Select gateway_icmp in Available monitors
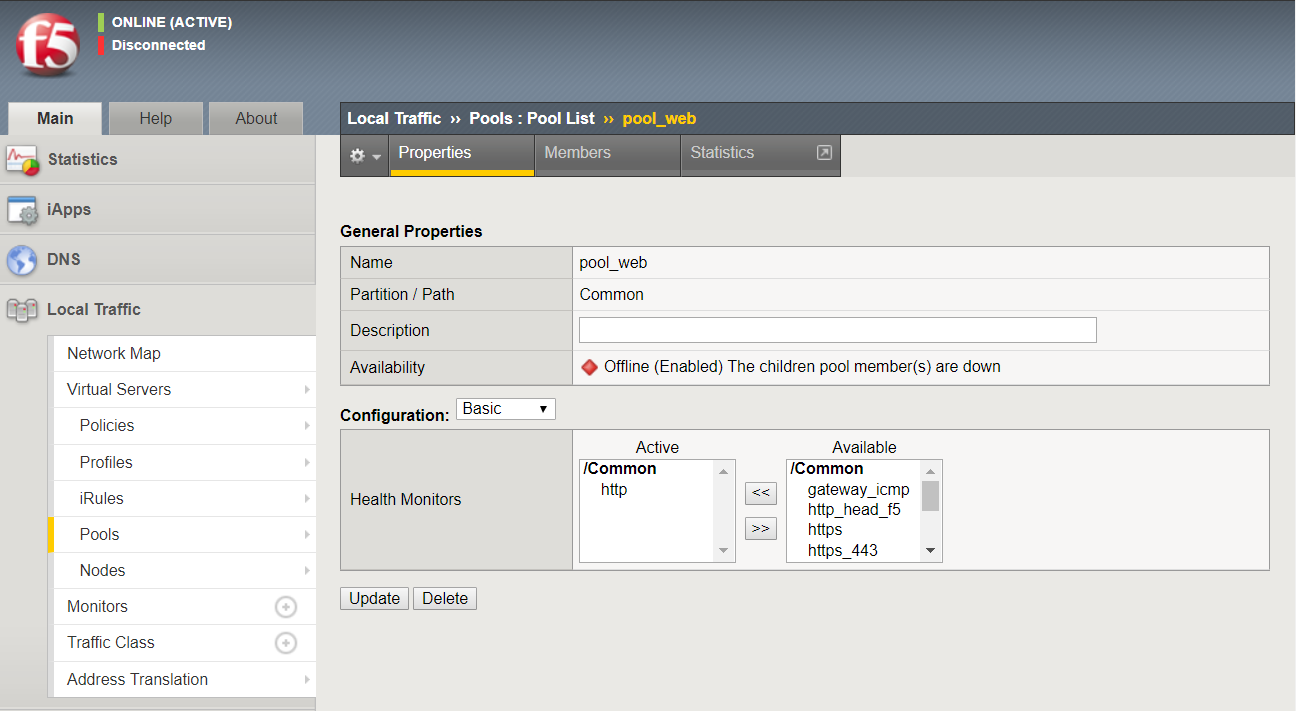The height and width of the screenshot is (711, 1296). pyautogui.click(x=859, y=490)
